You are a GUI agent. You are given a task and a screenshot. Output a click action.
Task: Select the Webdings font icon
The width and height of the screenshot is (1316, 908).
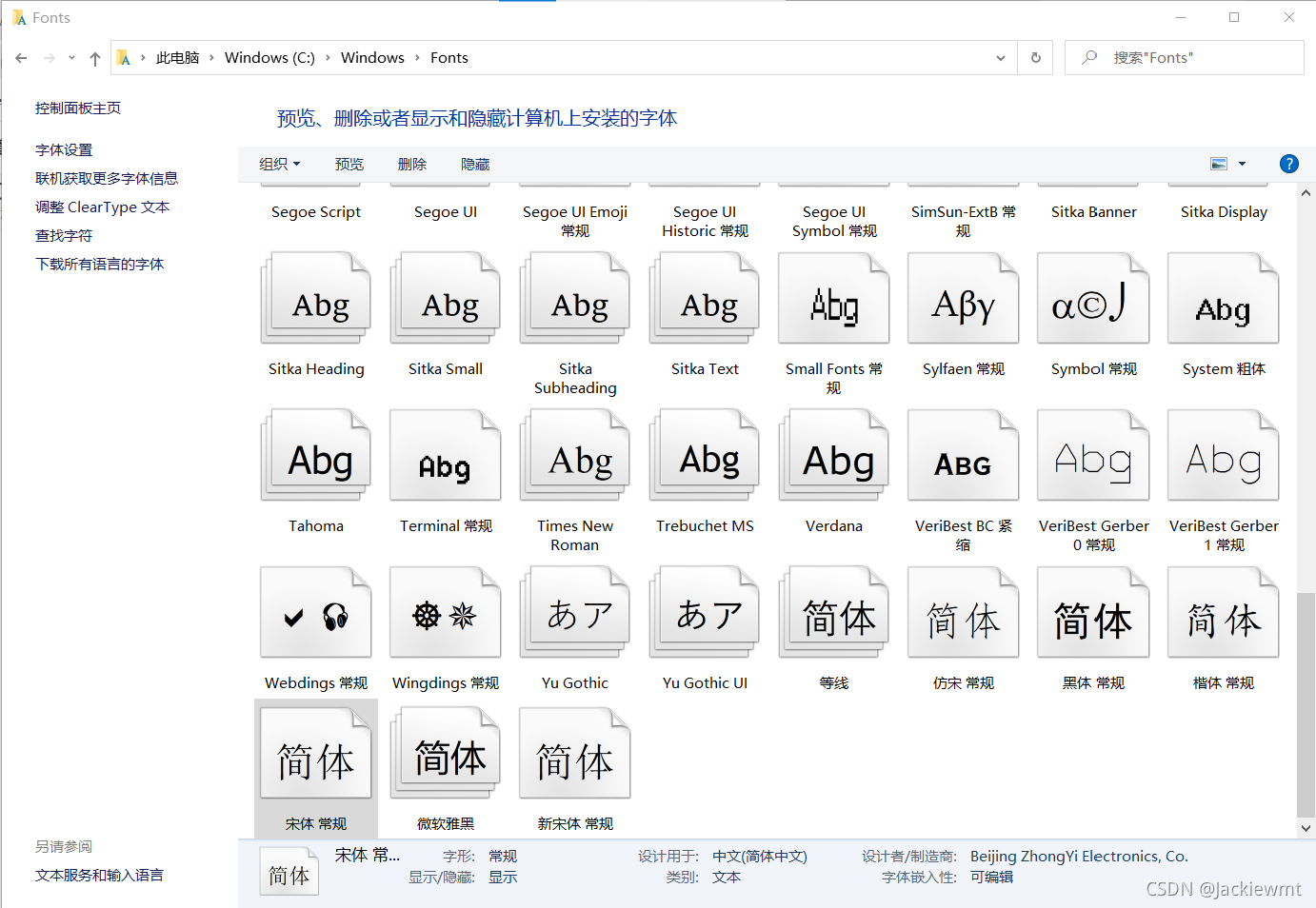coord(316,612)
